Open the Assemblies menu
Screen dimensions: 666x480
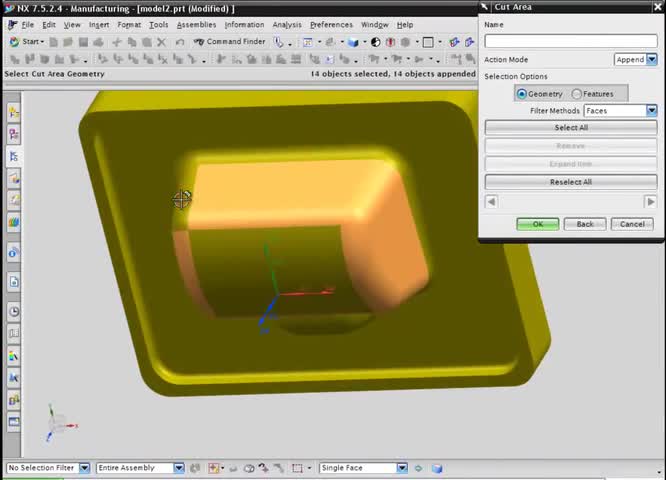(x=196, y=25)
